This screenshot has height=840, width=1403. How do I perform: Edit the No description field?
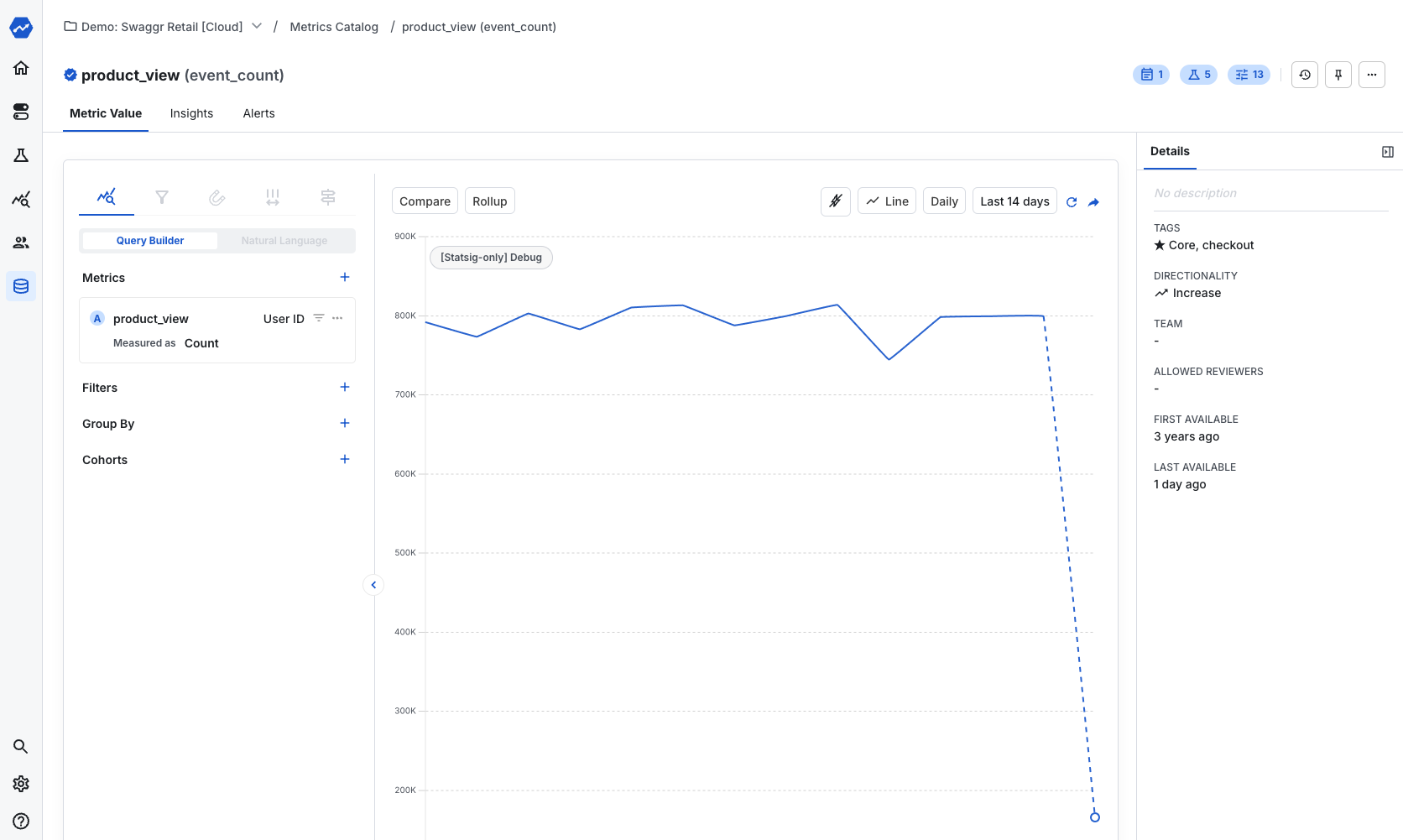point(1271,193)
